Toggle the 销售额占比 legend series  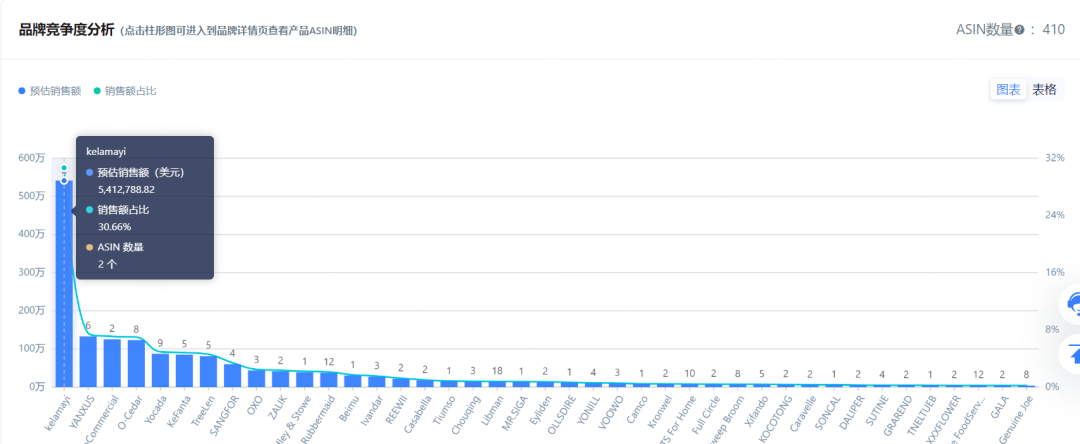(125, 91)
